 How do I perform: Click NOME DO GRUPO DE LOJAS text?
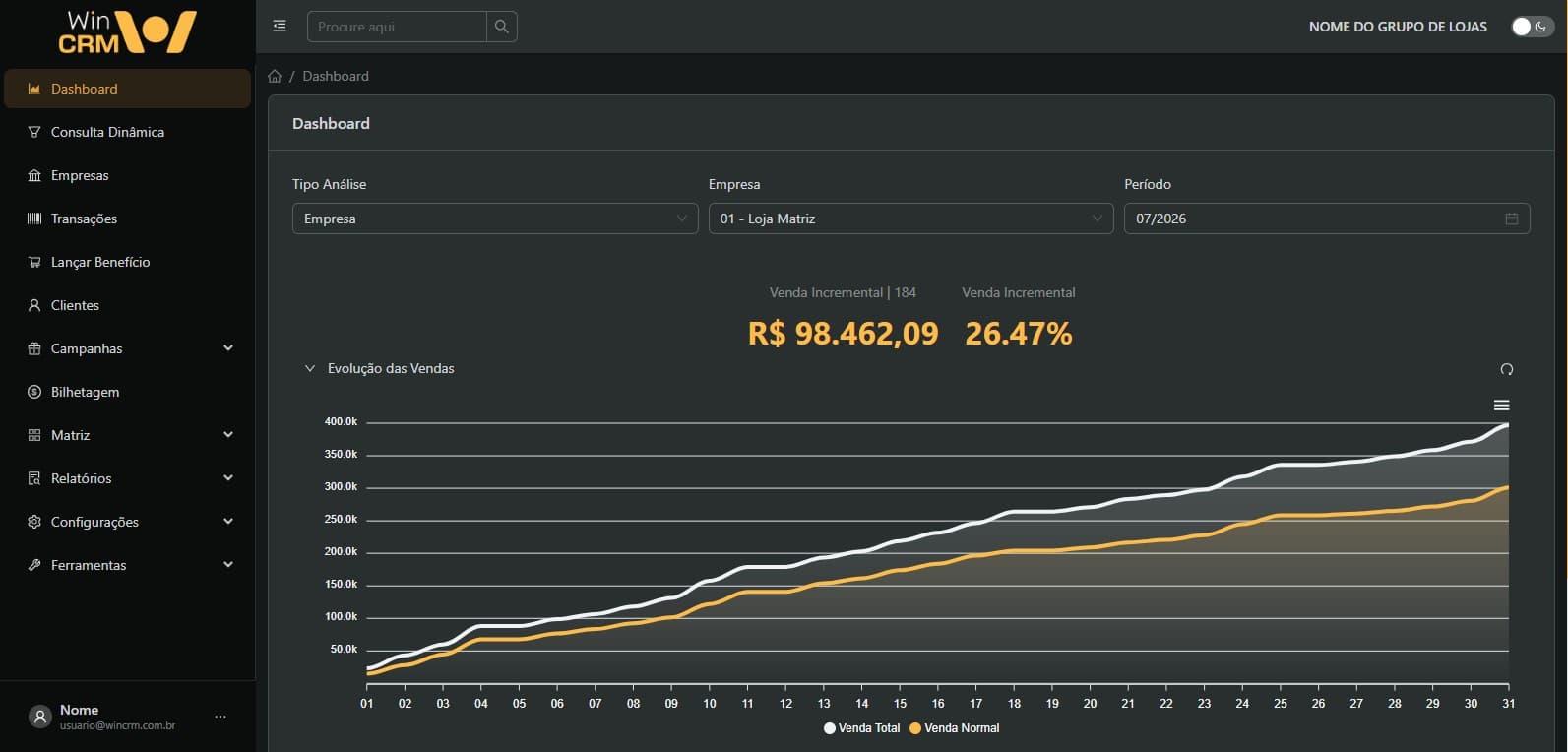coord(1398,27)
